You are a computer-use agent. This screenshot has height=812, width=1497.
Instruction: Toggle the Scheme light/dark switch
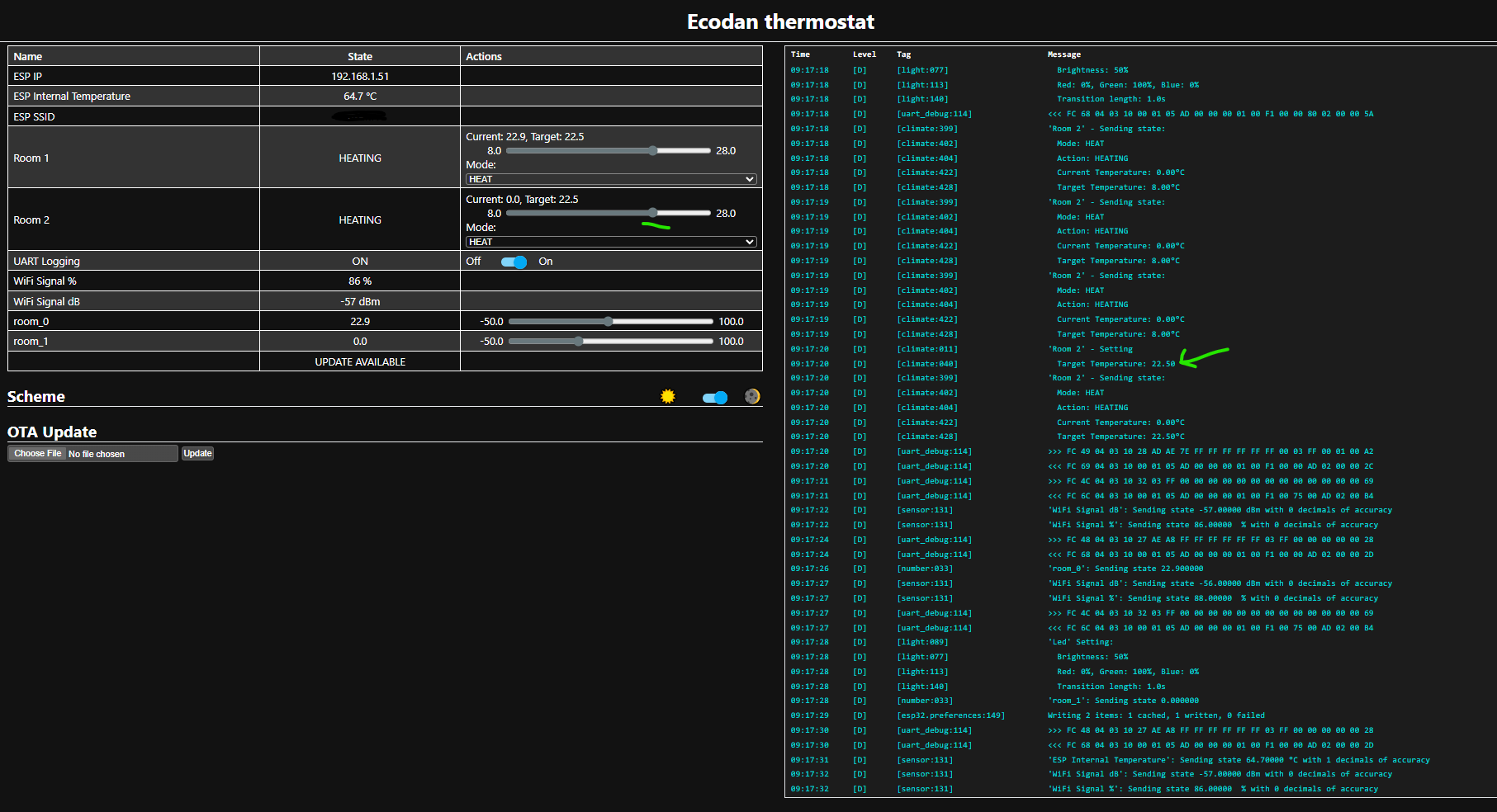714,398
